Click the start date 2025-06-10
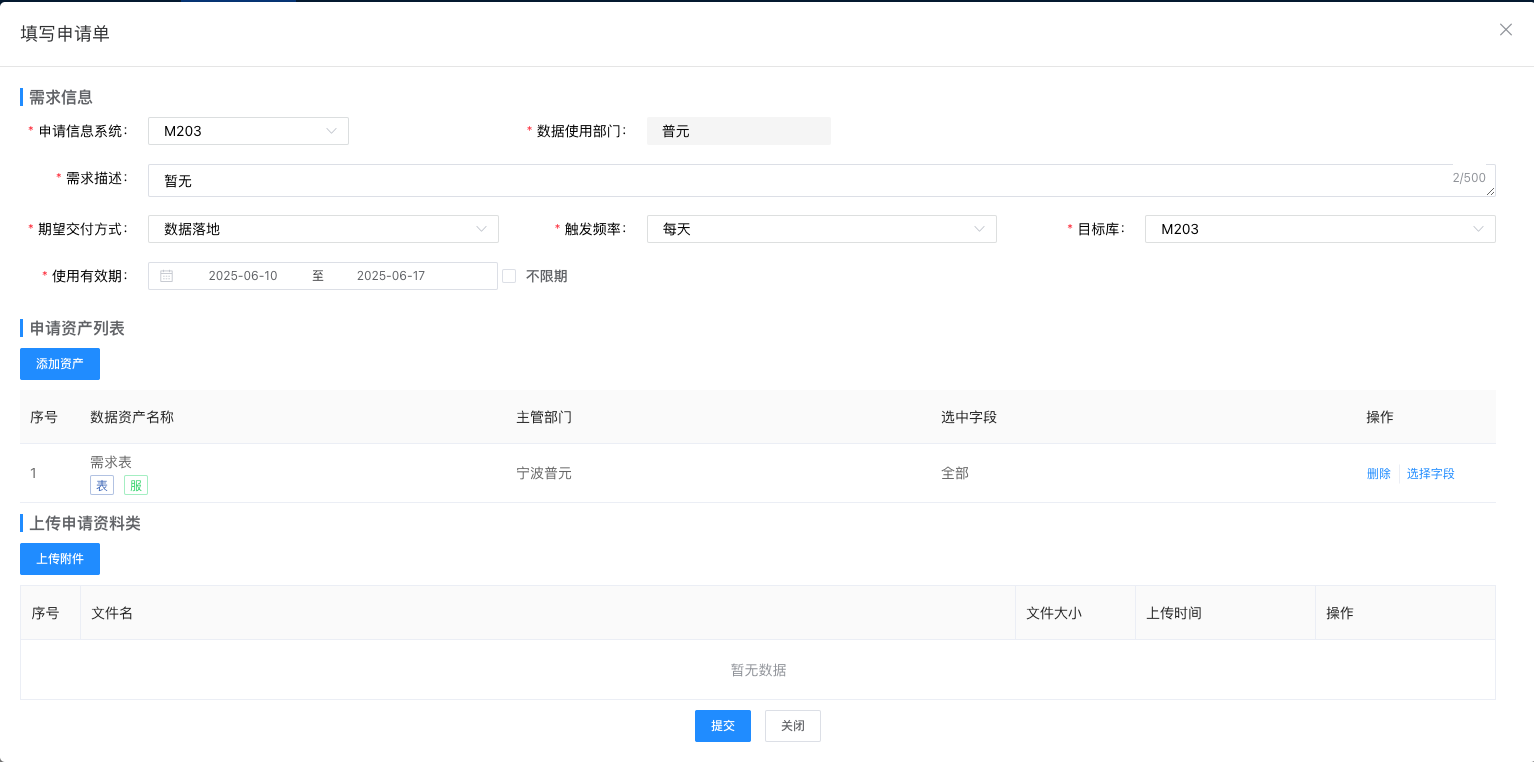The image size is (1534, 762). coord(243,276)
